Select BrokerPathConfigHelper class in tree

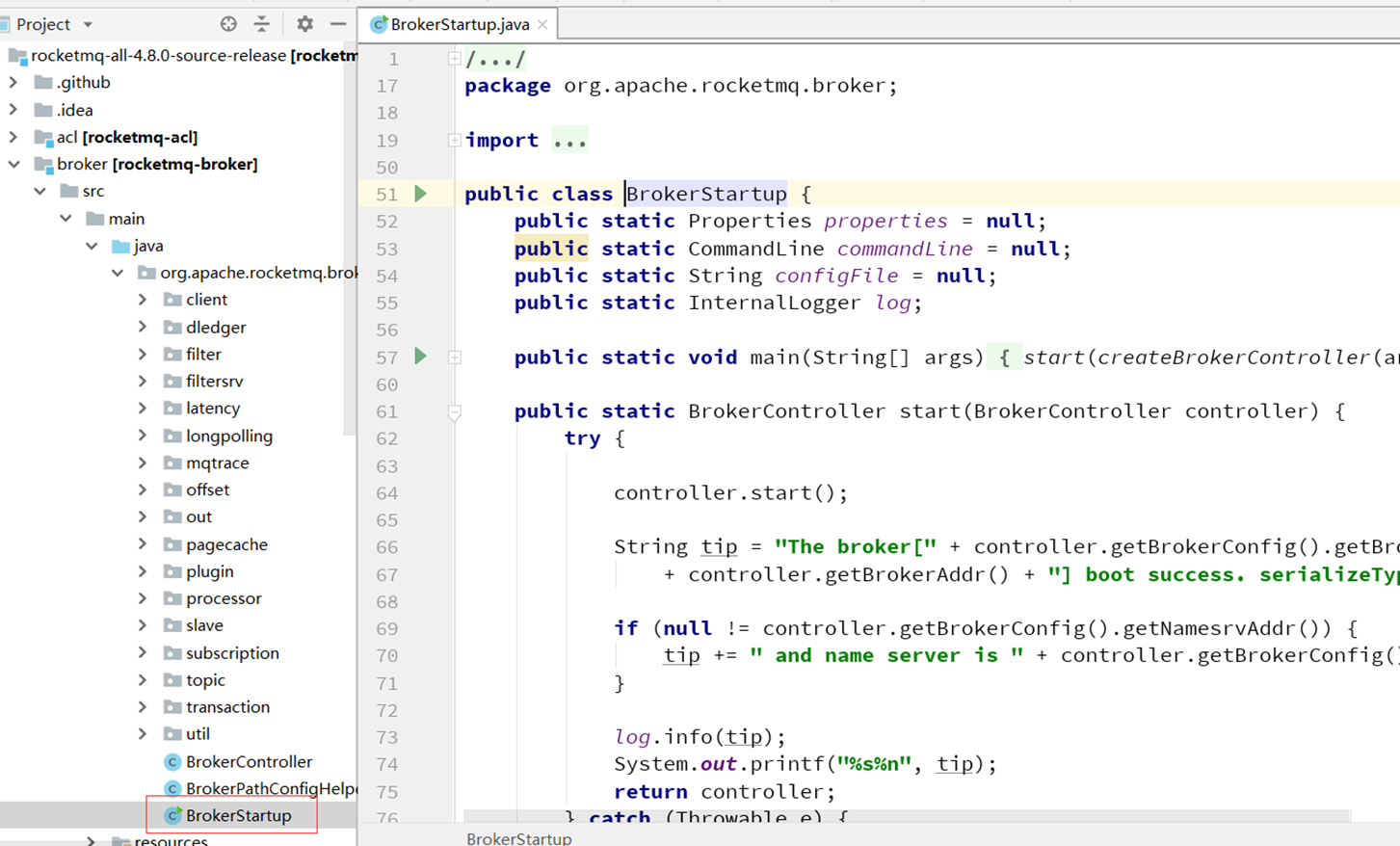tap(270, 789)
